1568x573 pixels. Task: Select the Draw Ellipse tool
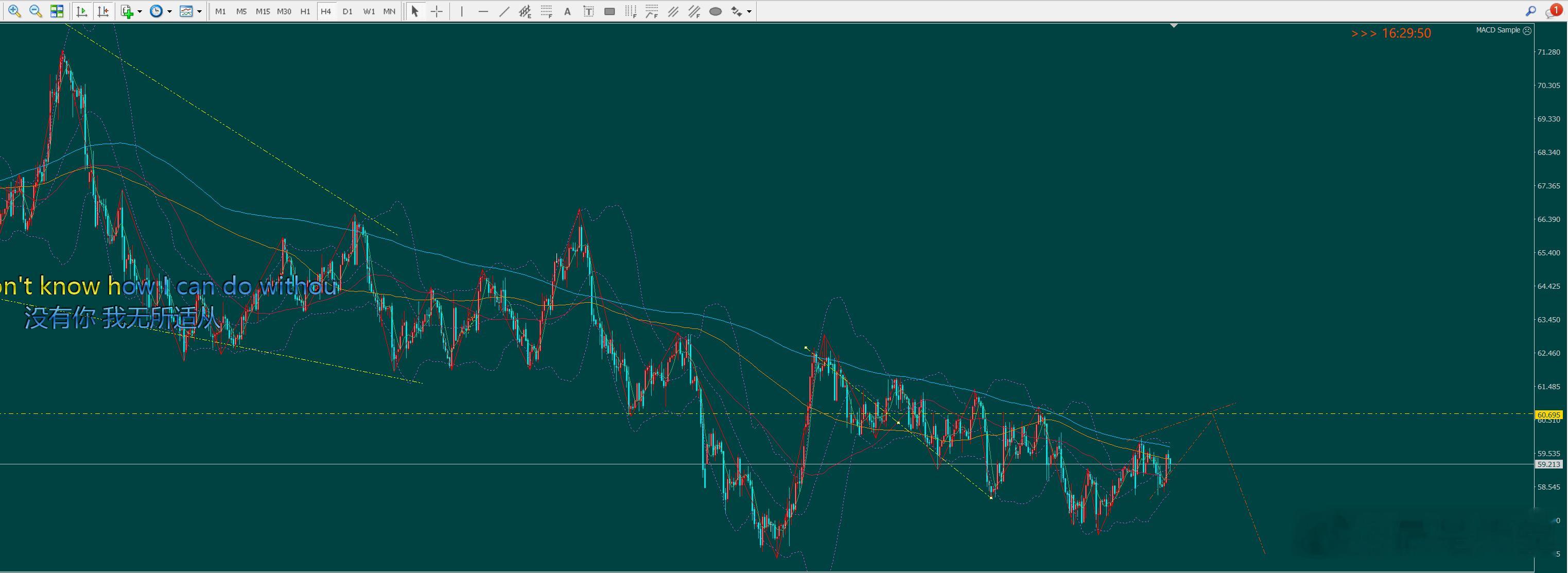point(715,11)
